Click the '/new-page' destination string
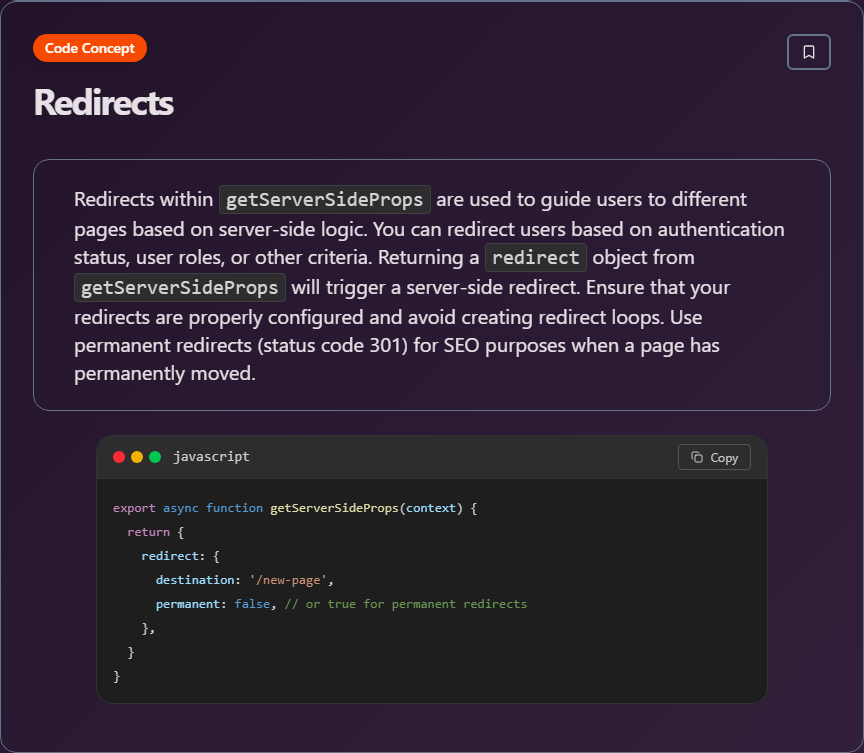 pyautogui.click(x=288, y=580)
